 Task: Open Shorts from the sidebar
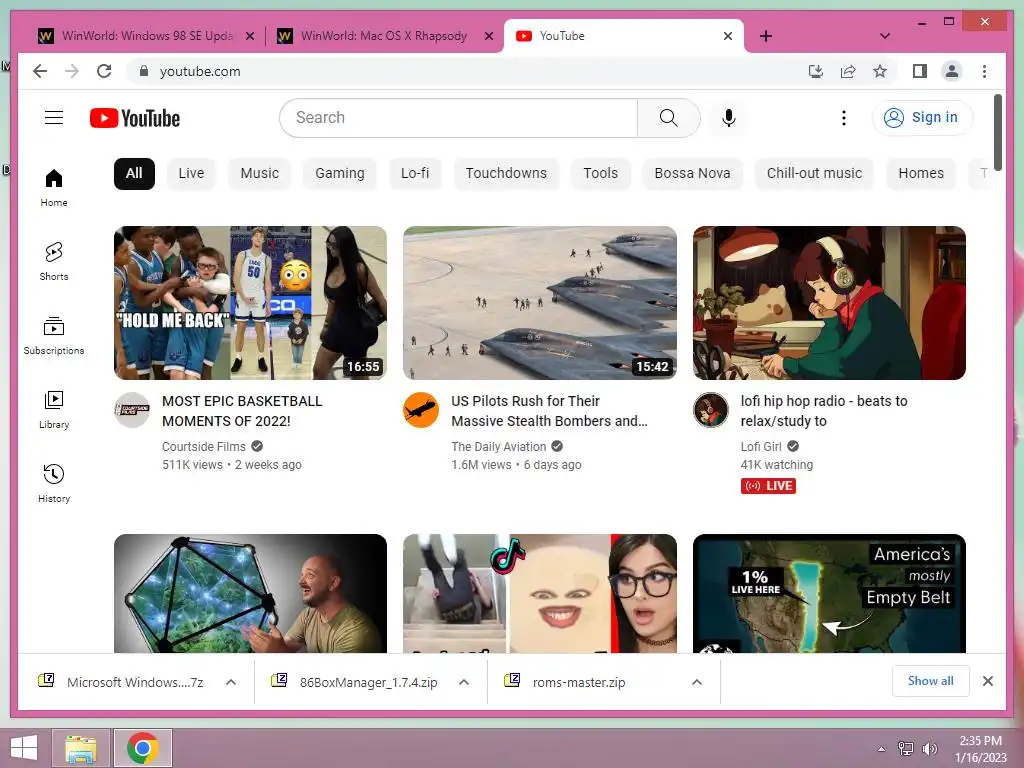[54, 261]
